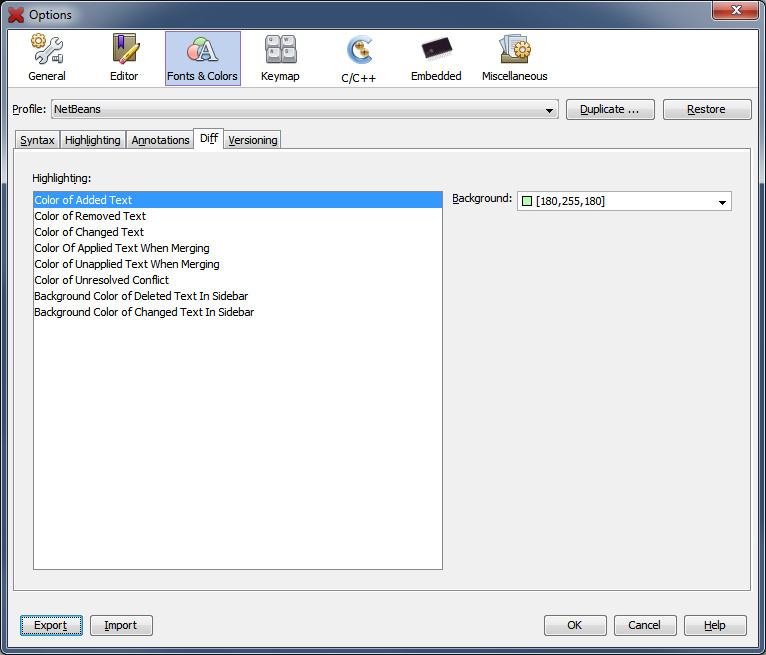Select 'Color of Unresolved Conflict' item
This screenshot has width=766, height=655.
coord(238,280)
